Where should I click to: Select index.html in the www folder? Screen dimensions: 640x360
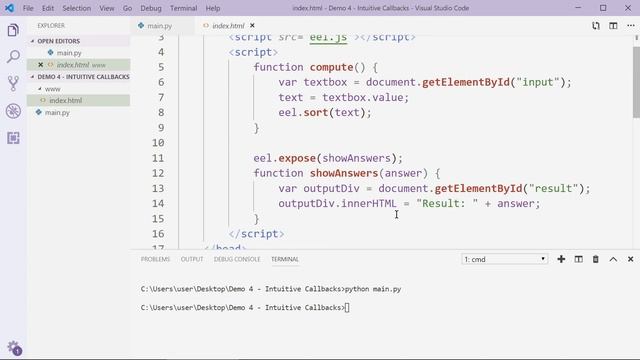coord(78,100)
